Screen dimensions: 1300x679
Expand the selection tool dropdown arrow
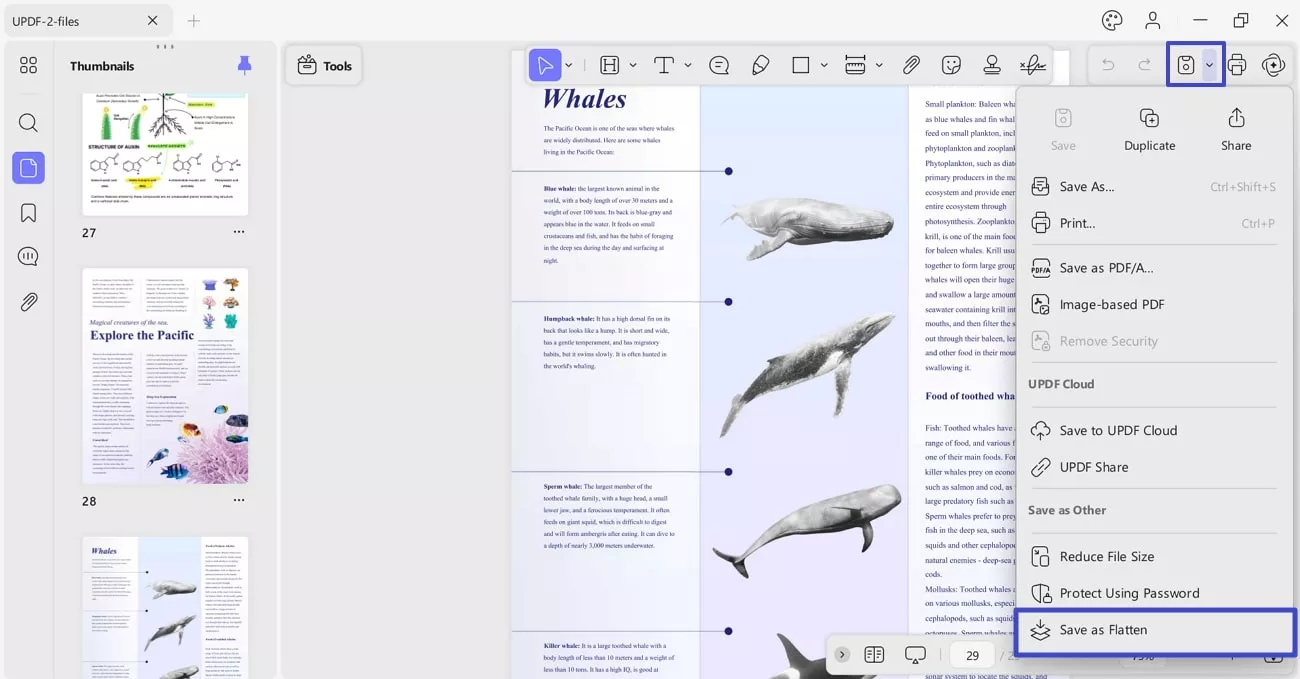click(x=569, y=66)
